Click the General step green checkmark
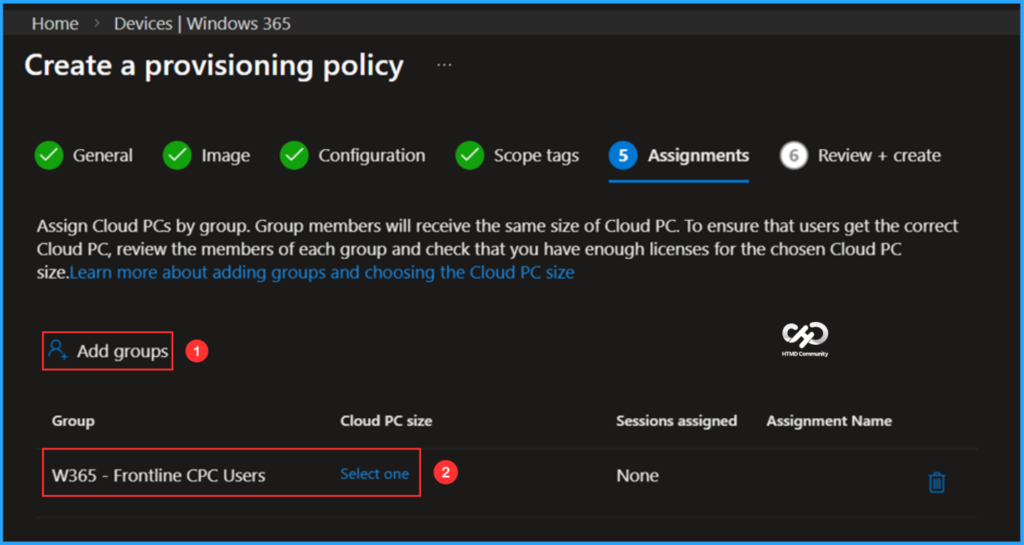This screenshot has height=545, width=1024. point(49,156)
